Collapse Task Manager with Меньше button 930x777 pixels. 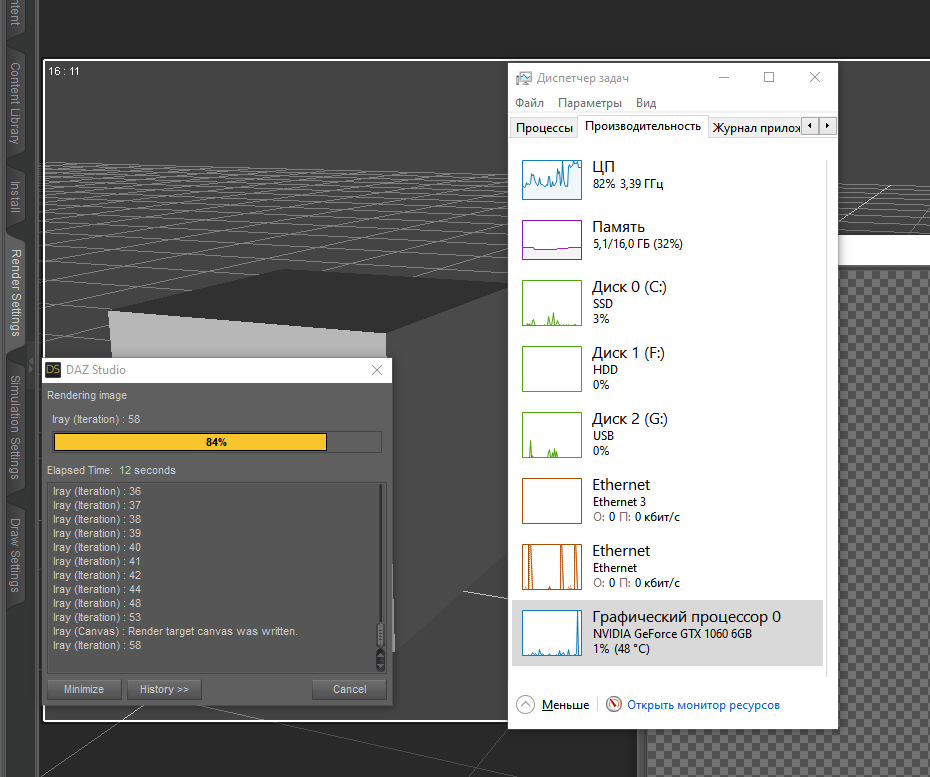565,705
